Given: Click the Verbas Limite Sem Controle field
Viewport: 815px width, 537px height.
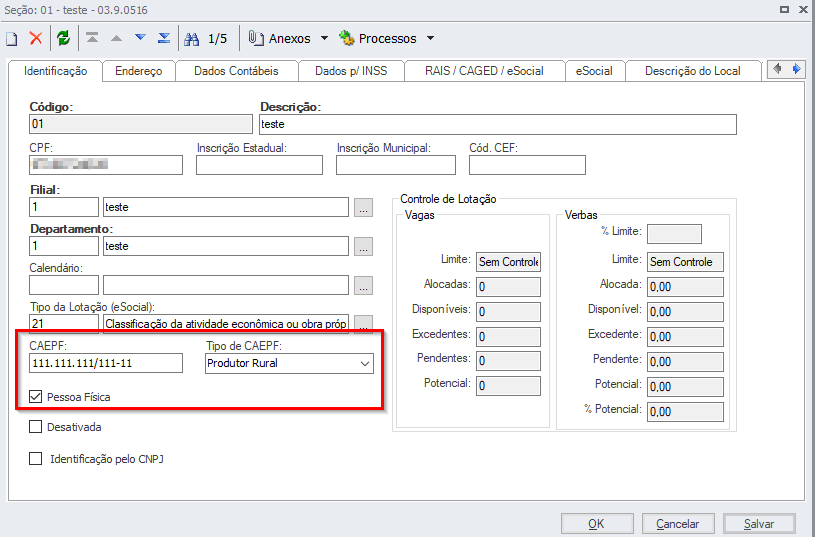Looking at the screenshot, I should pyautogui.click(x=685, y=262).
